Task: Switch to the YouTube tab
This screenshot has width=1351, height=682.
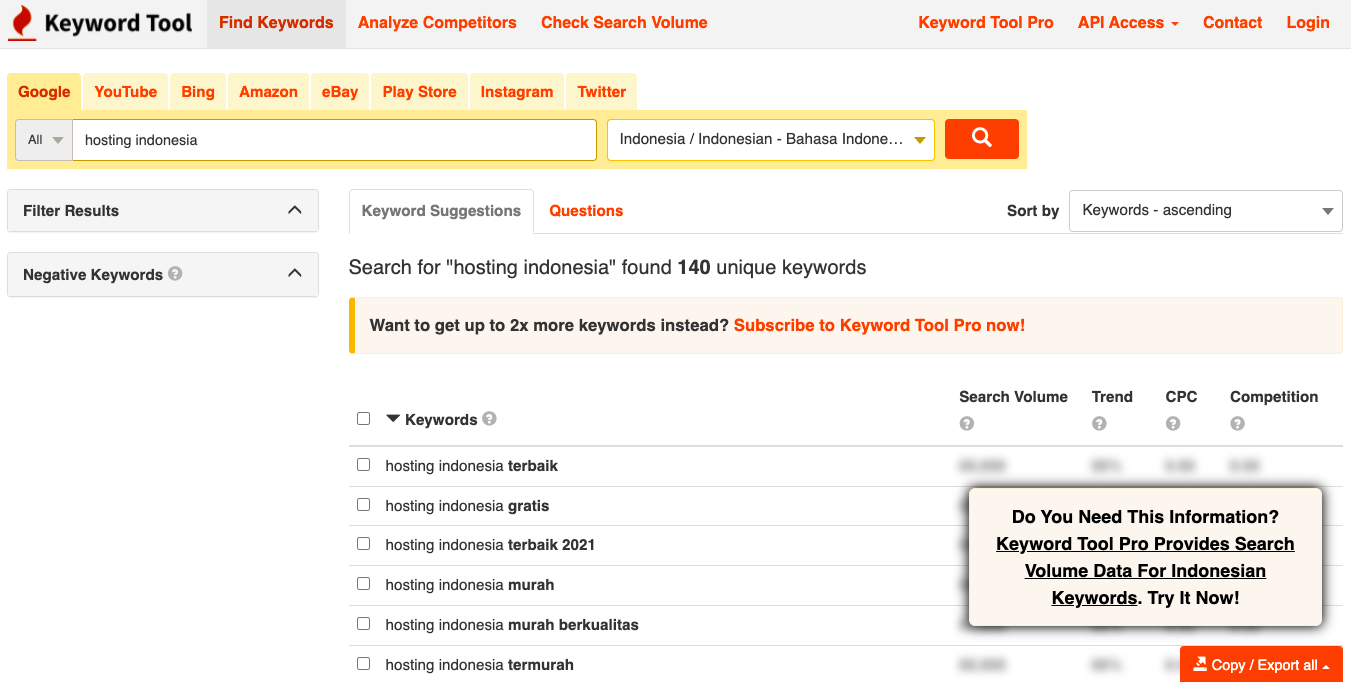Action: tap(125, 91)
